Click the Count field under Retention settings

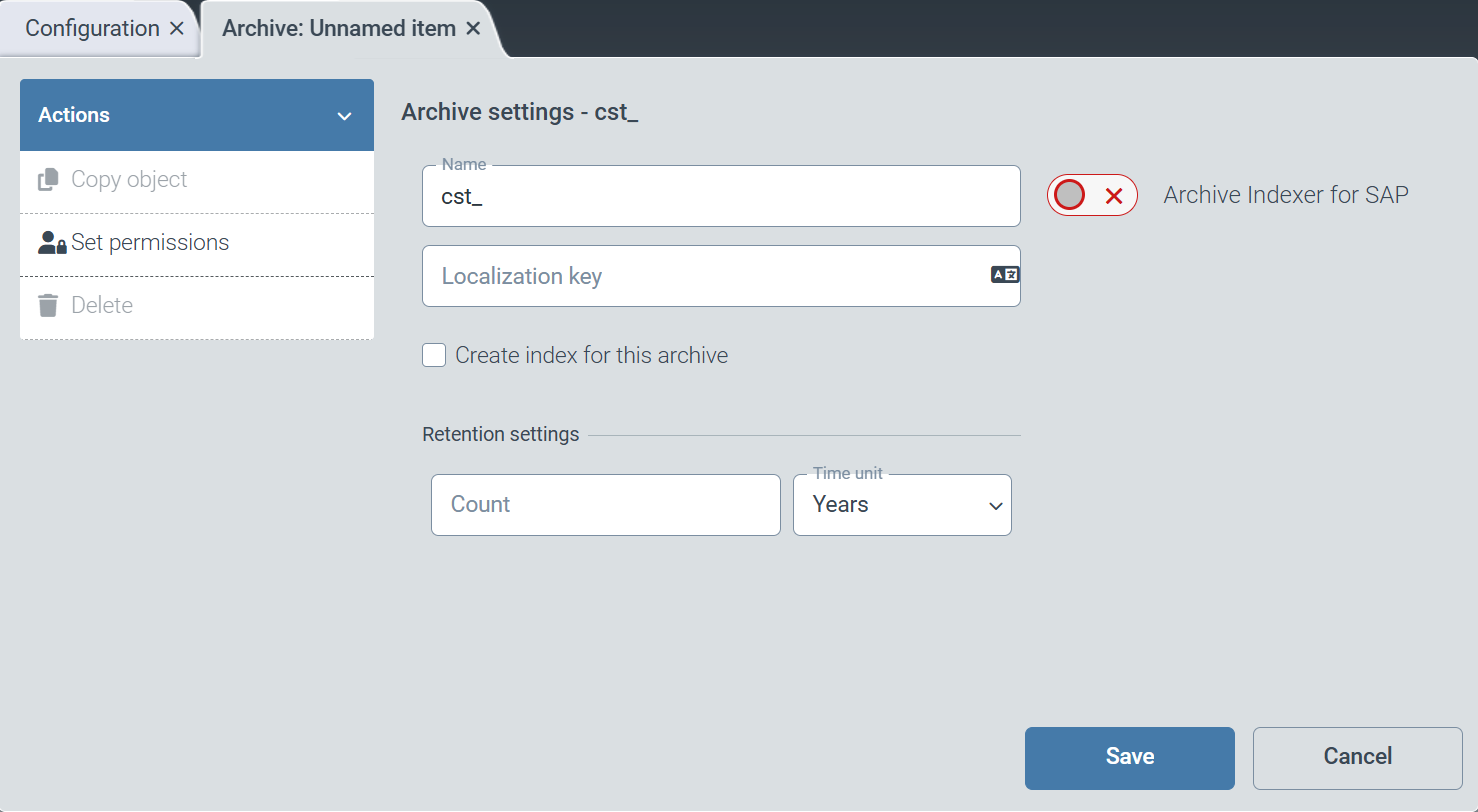pyautogui.click(x=605, y=504)
